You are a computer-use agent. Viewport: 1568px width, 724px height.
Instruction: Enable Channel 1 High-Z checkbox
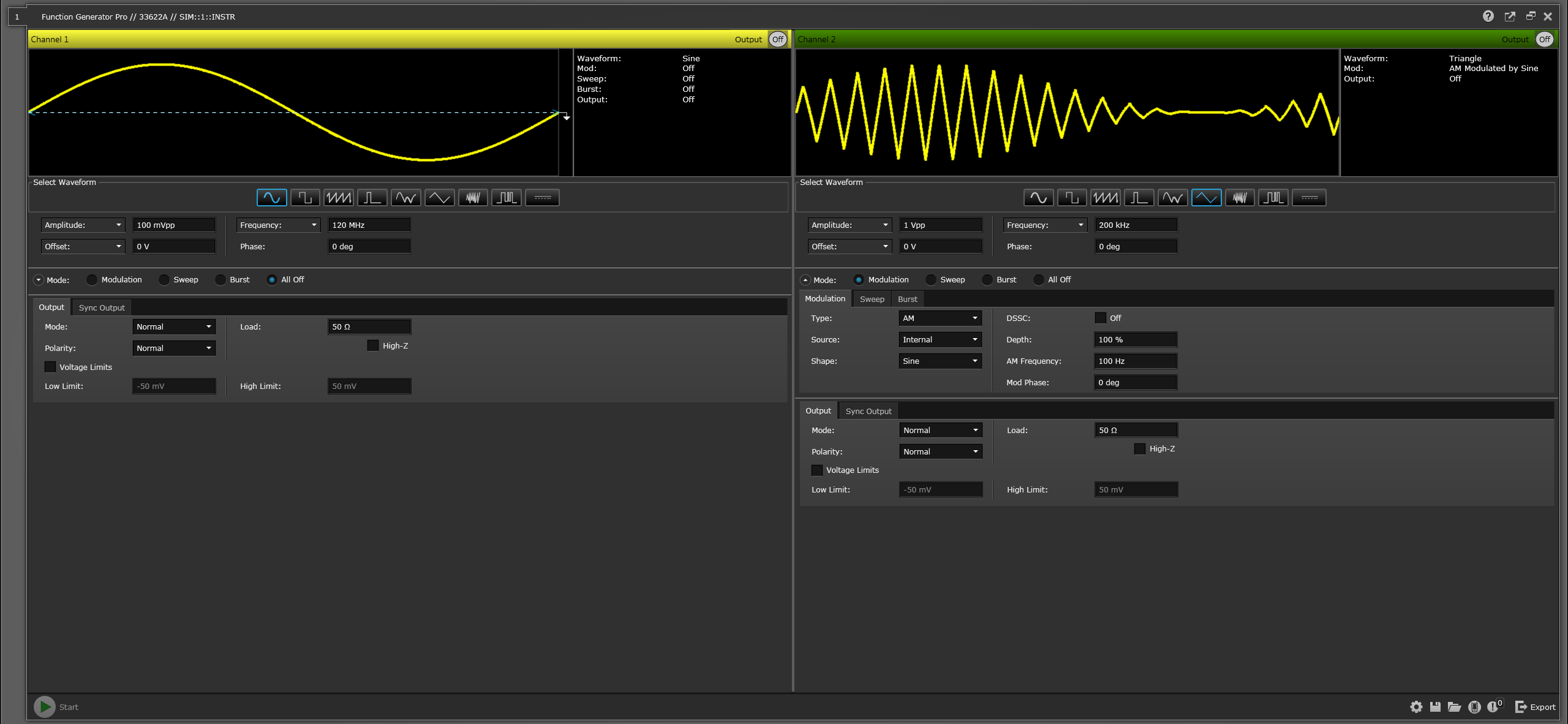pyautogui.click(x=373, y=345)
